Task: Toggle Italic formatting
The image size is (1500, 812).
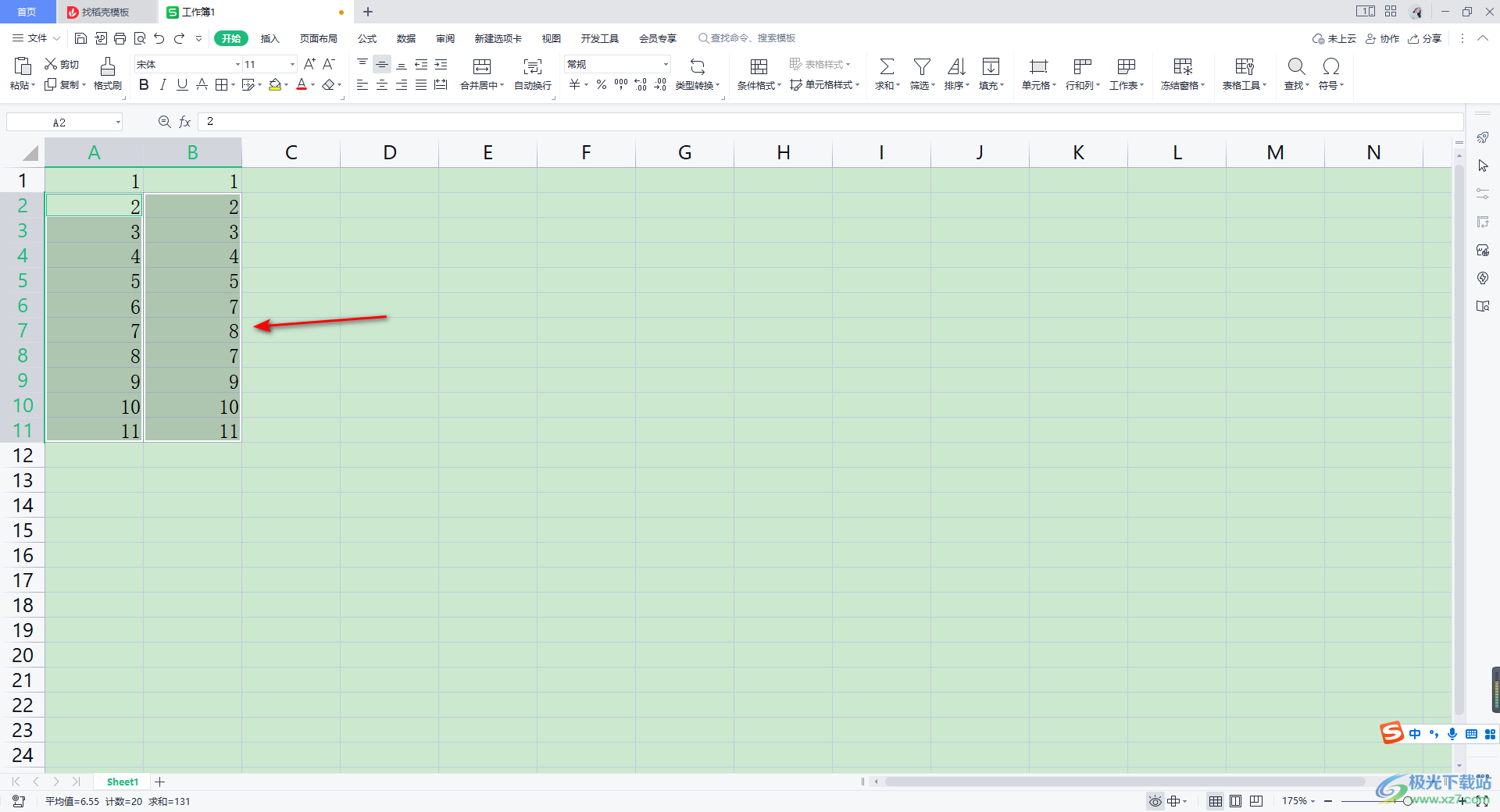Action: (x=162, y=84)
